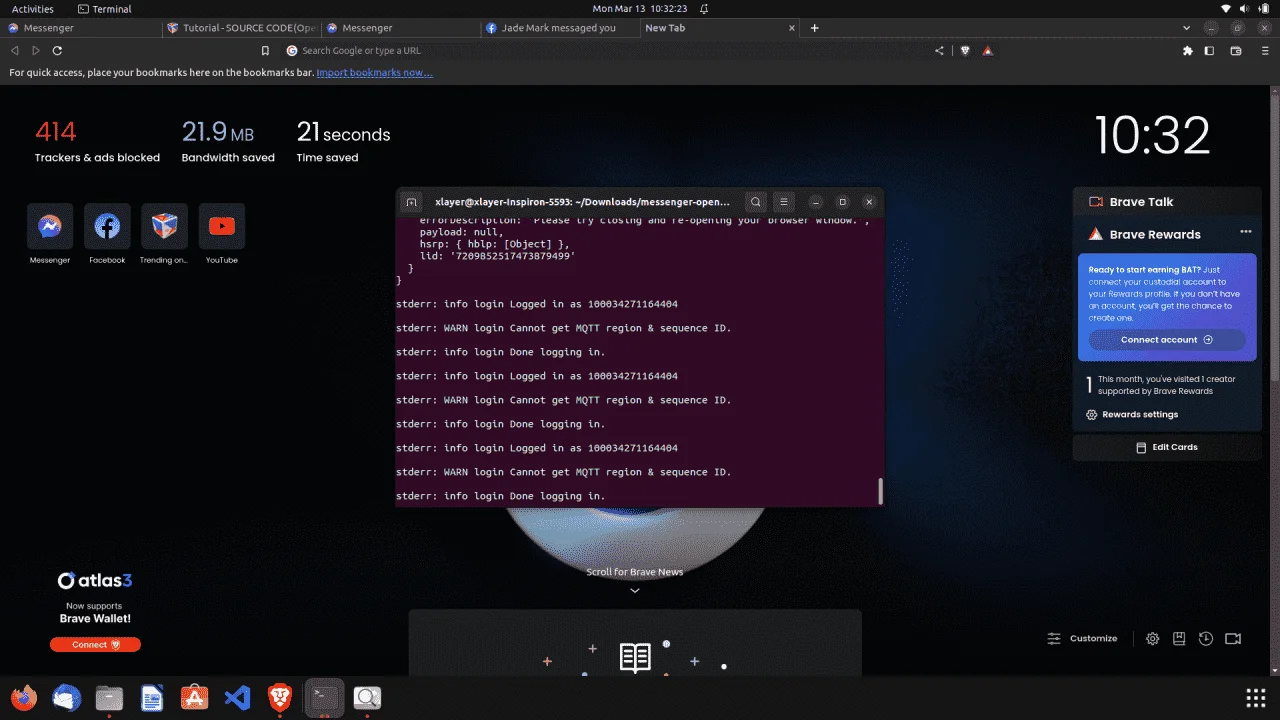
Task: Click terminal line lid: '7209852517473879499'
Action: 497,256
